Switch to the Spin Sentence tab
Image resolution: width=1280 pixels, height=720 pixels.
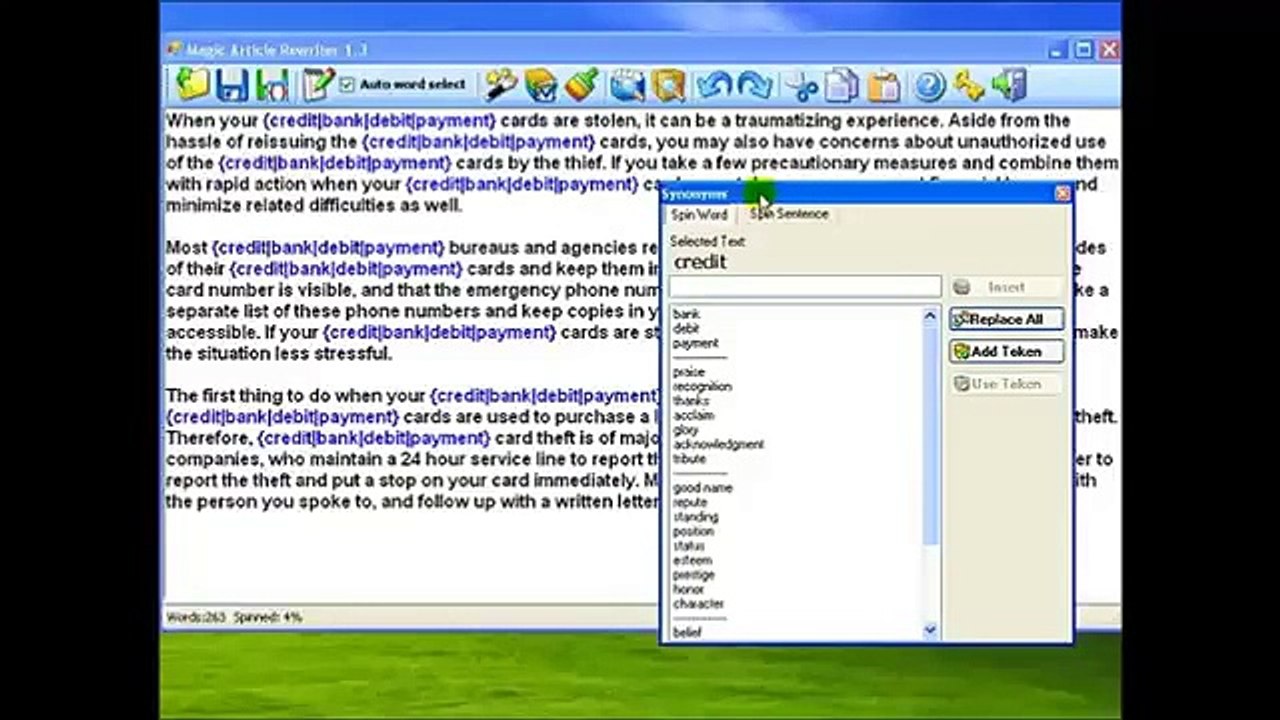(x=789, y=214)
